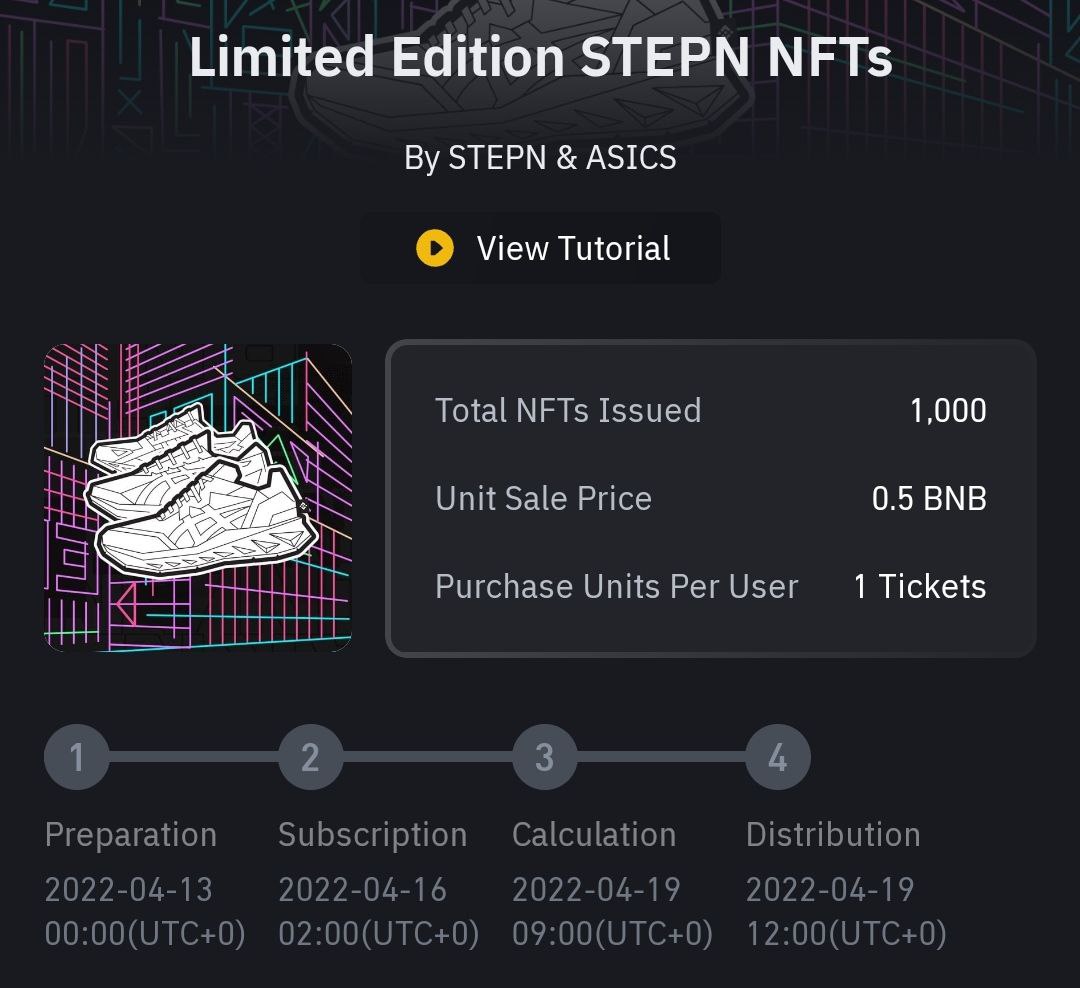Open the View Tutorial button
The width and height of the screenshot is (1080, 988).
tap(540, 248)
